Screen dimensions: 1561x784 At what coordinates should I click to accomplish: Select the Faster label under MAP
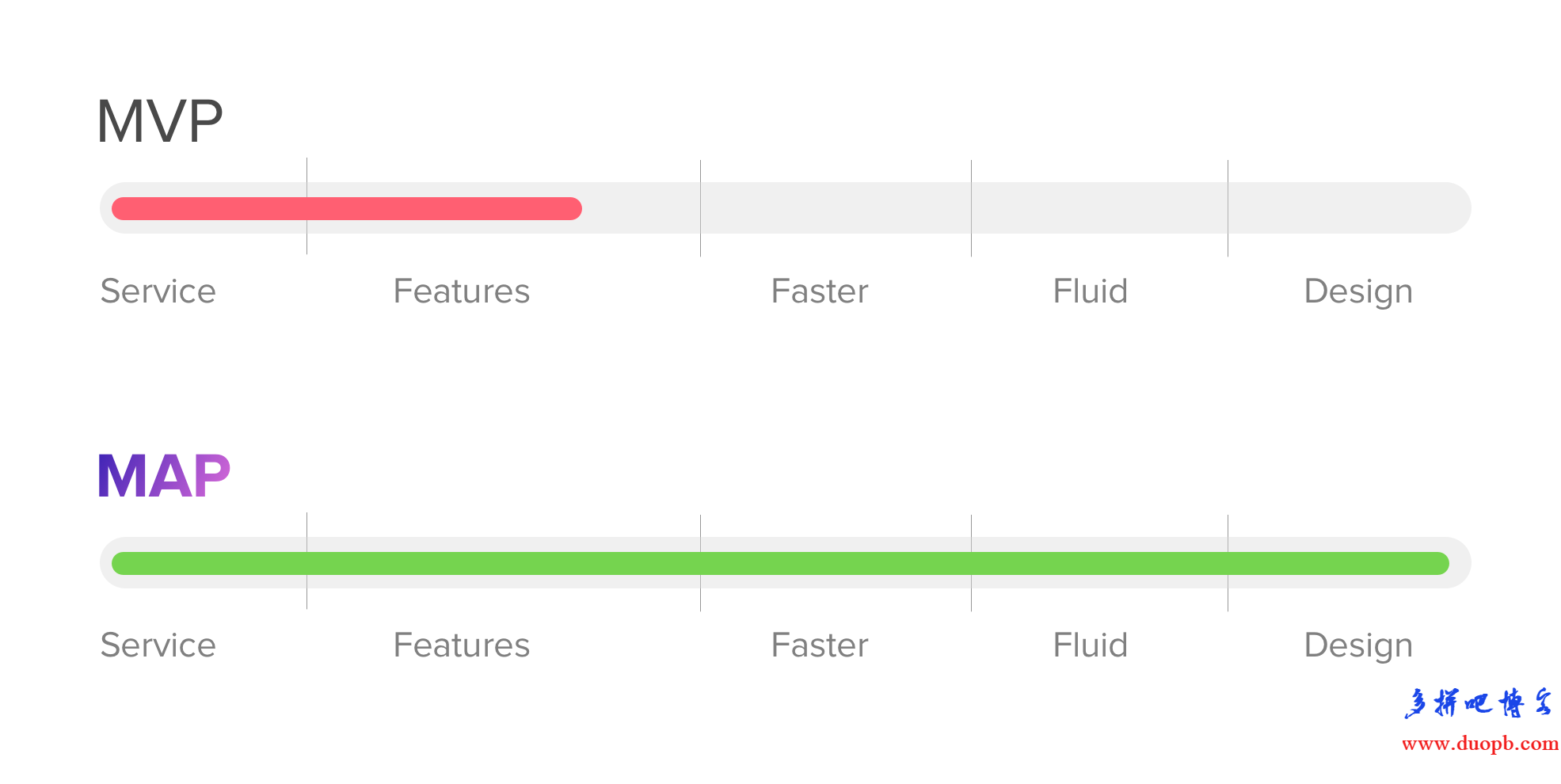click(x=820, y=645)
